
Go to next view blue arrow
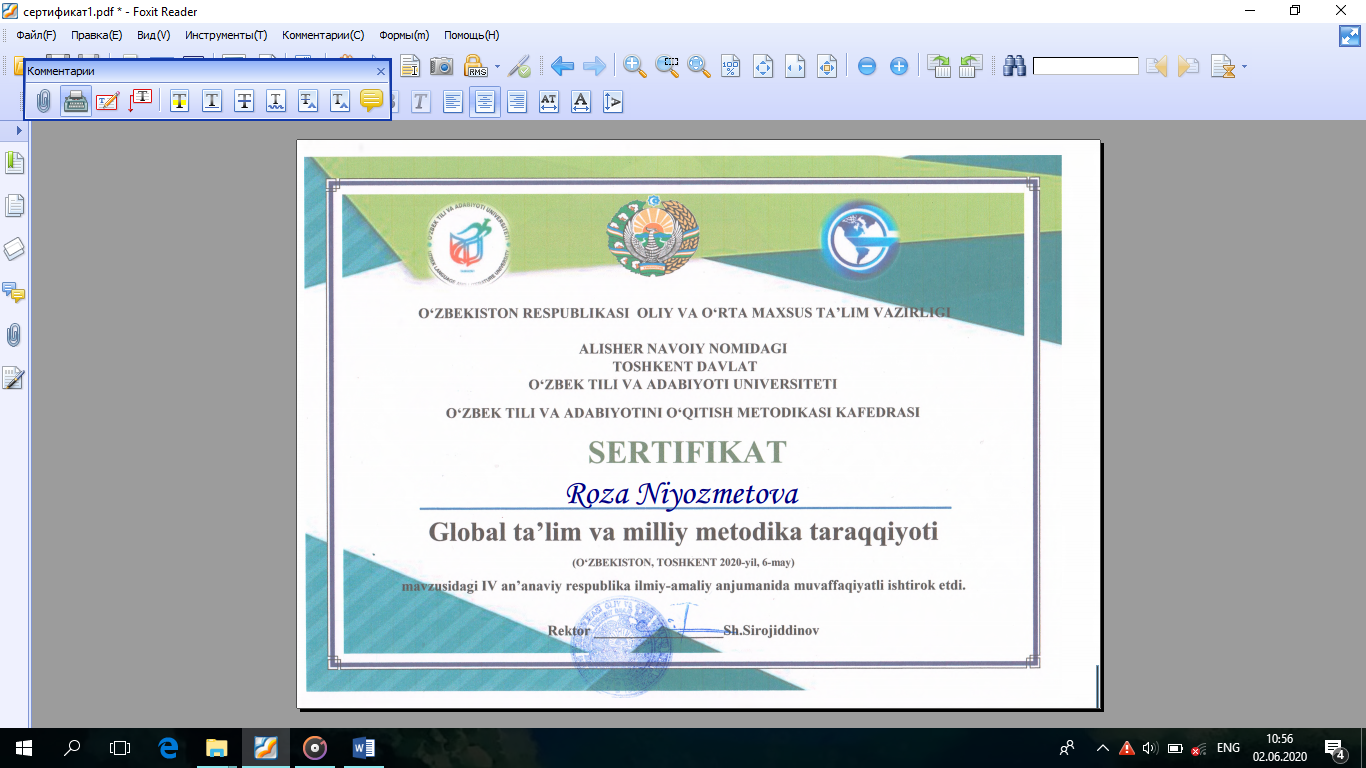[594, 67]
